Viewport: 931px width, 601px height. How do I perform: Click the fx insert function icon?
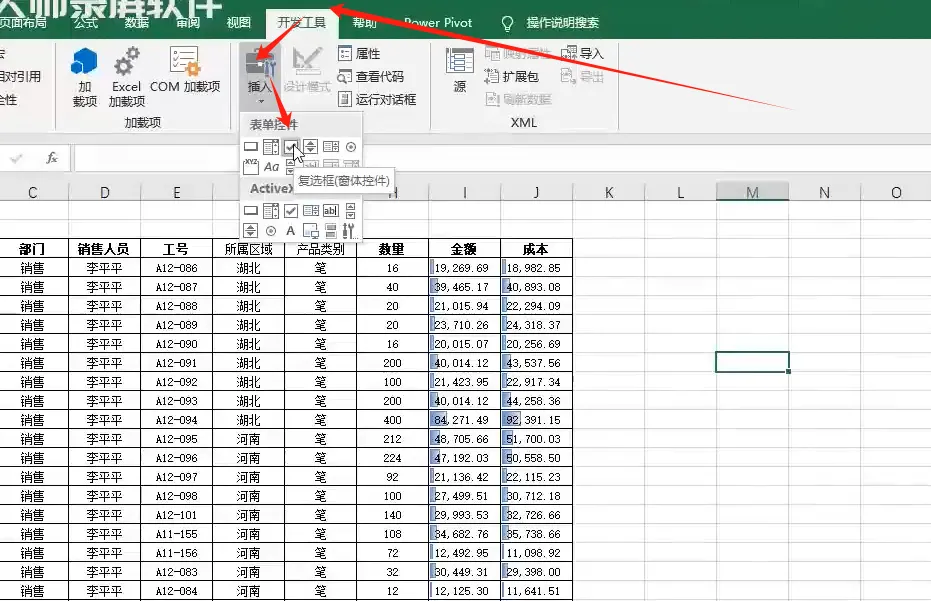52,158
